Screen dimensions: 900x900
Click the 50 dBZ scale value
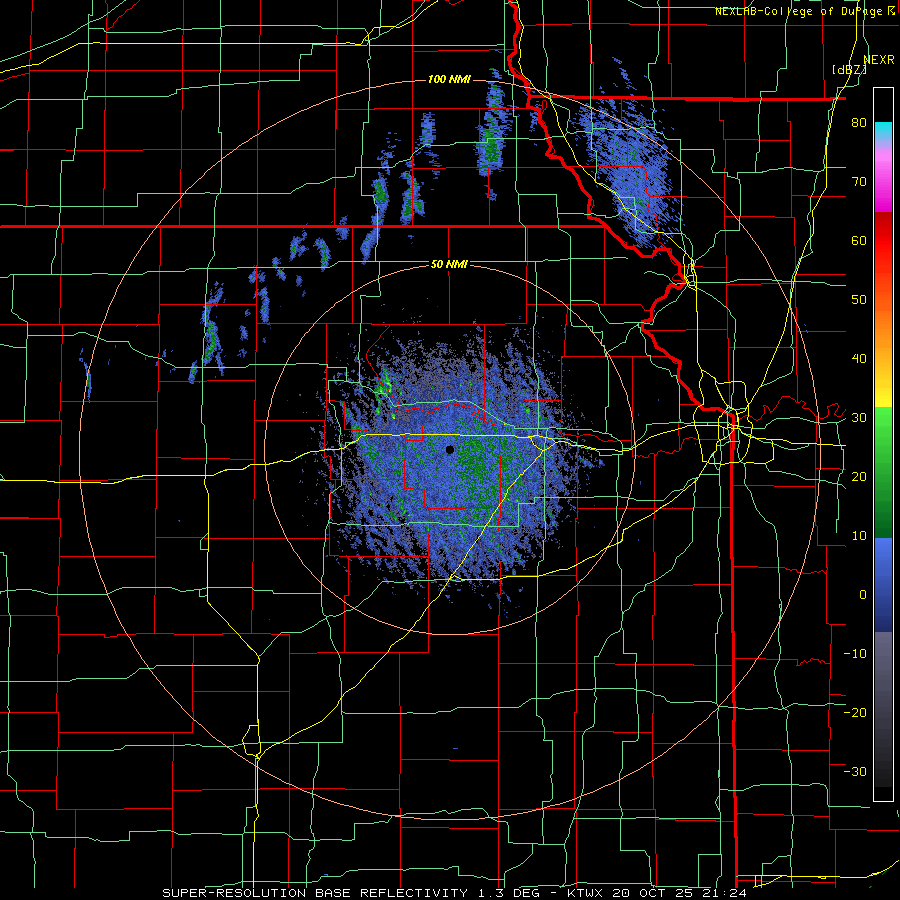[859, 300]
